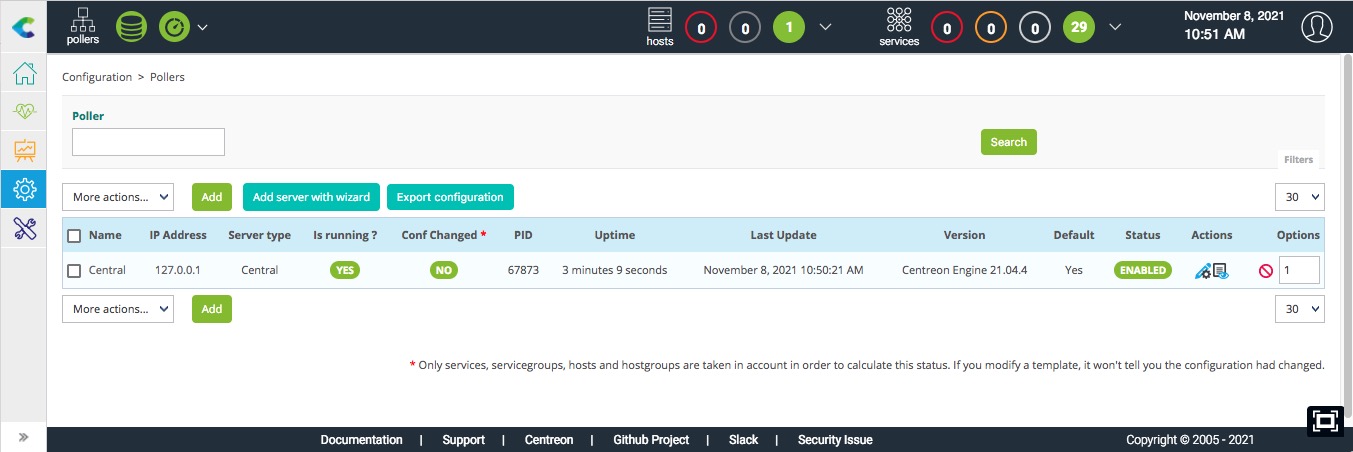1353x452 pixels.
Task: Open the Administration tools icon in the sidebar
Action: (24, 227)
